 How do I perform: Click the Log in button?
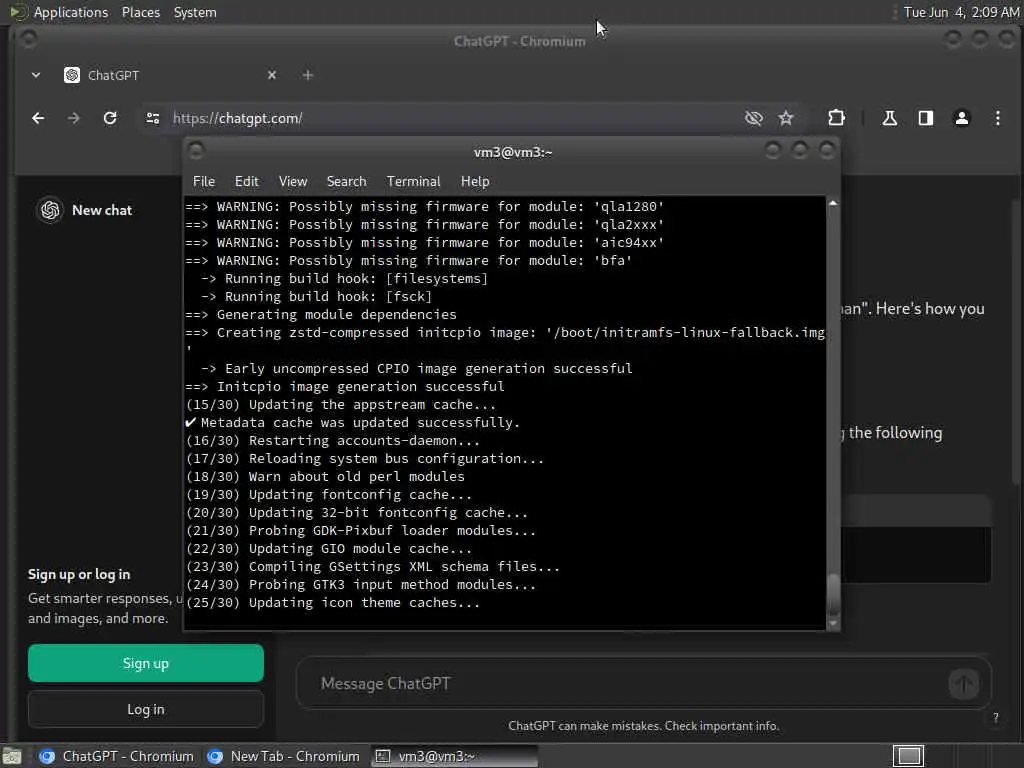146,709
